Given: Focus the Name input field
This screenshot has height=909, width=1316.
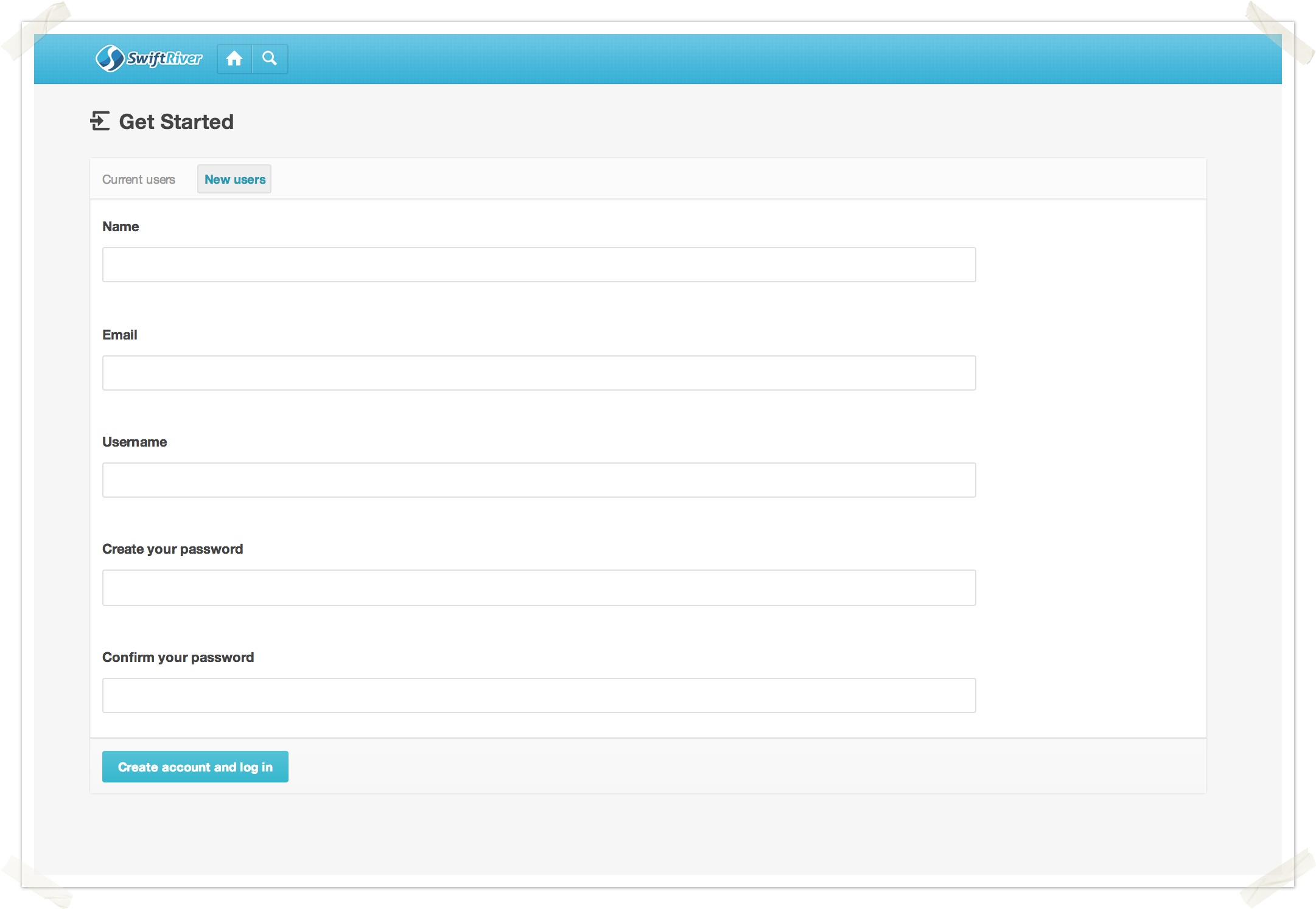Looking at the screenshot, I should coord(539,265).
